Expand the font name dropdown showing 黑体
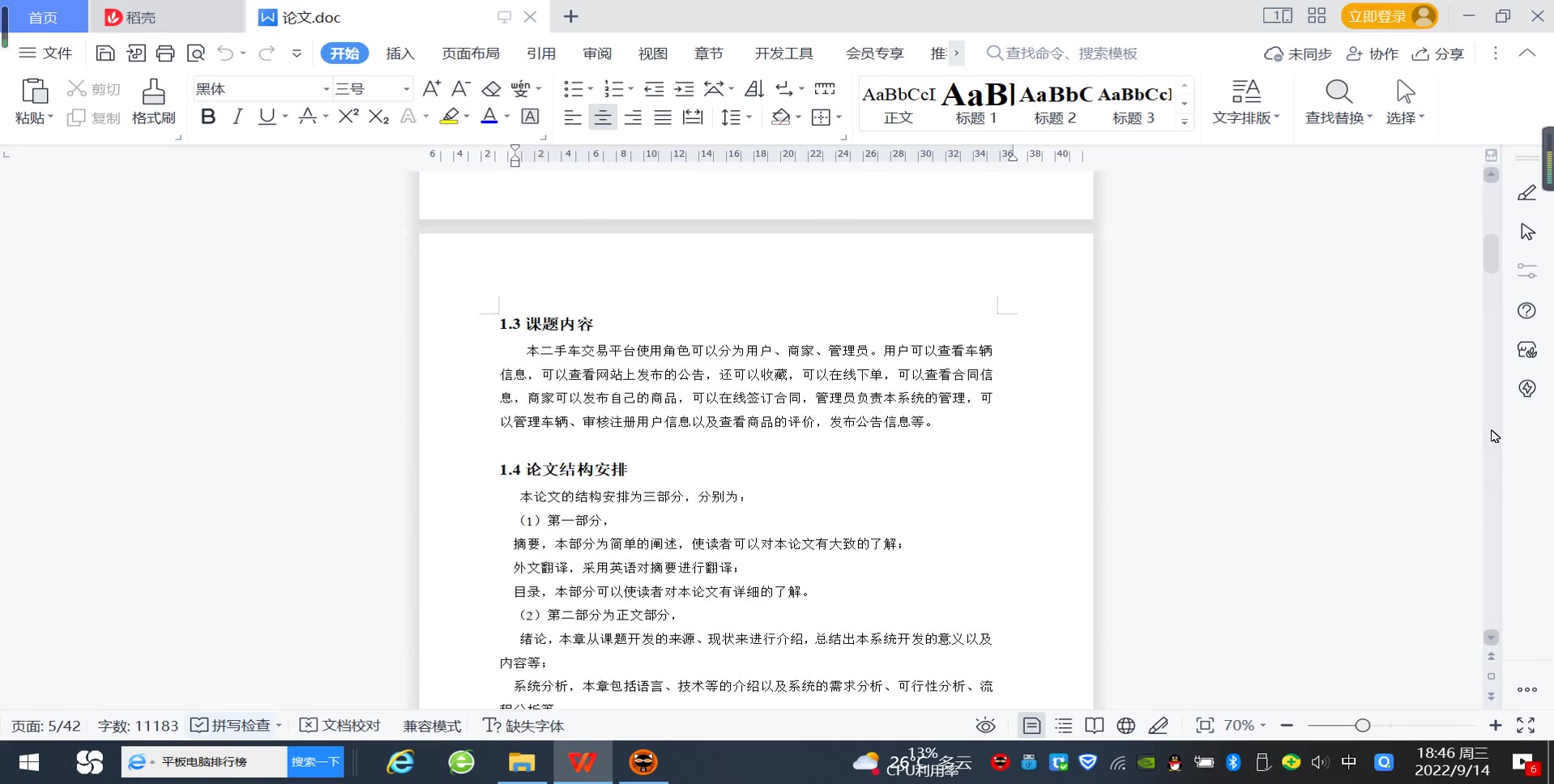This screenshot has width=1554, height=784. tap(326, 89)
